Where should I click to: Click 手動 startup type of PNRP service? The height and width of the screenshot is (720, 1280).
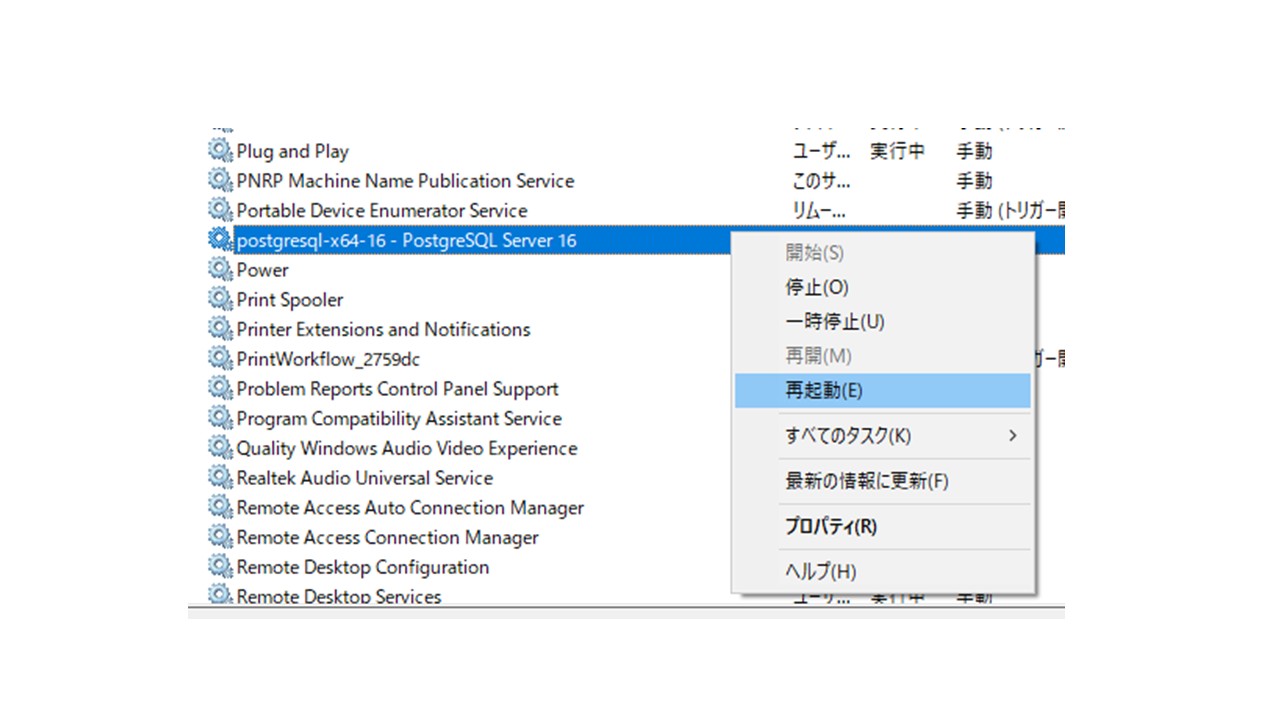coord(974,181)
